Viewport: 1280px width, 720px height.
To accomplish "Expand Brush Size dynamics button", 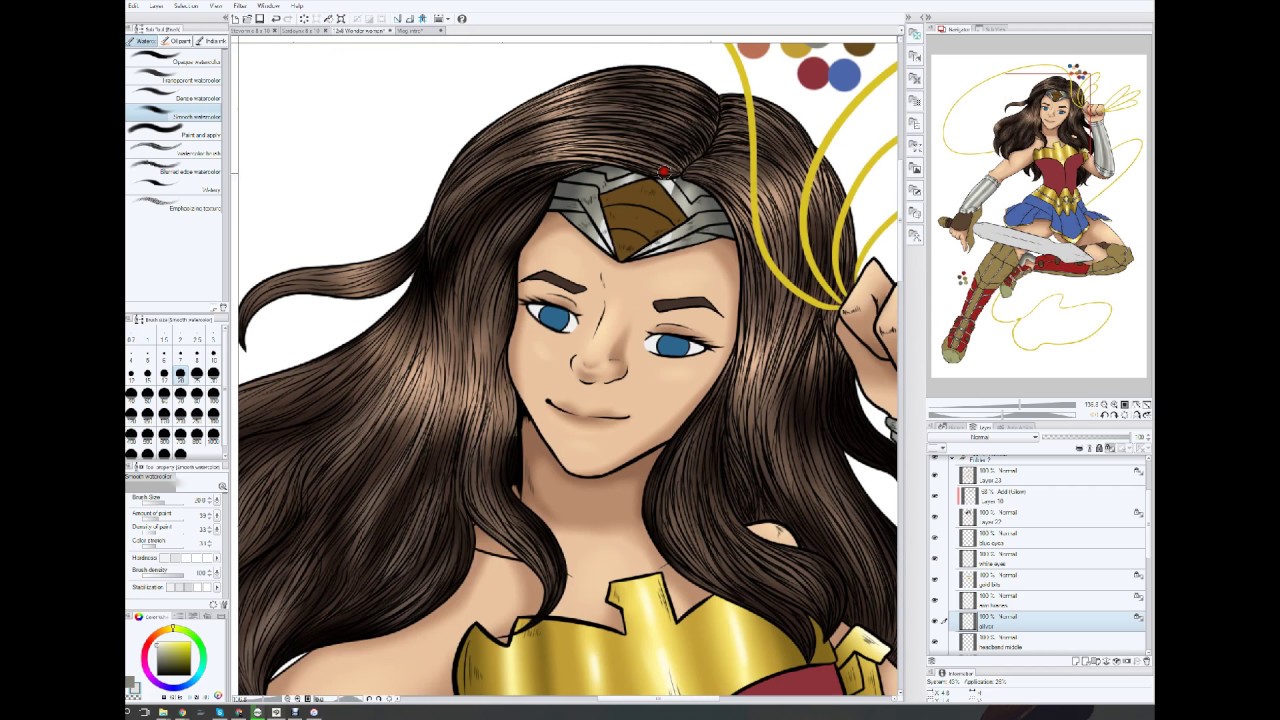I will click(x=217, y=500).
